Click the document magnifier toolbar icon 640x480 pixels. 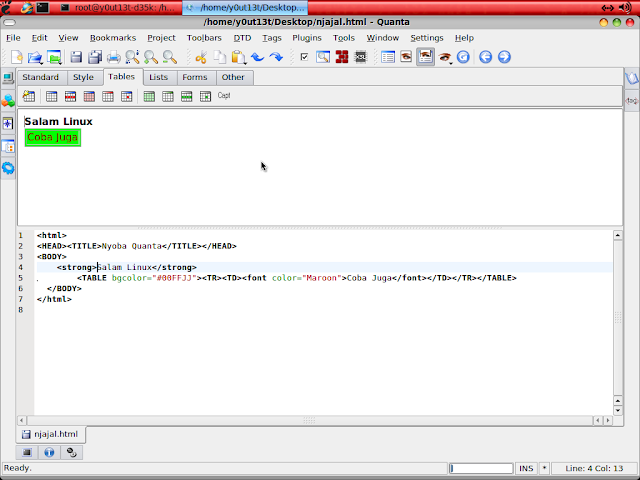[x=323, y=57]
